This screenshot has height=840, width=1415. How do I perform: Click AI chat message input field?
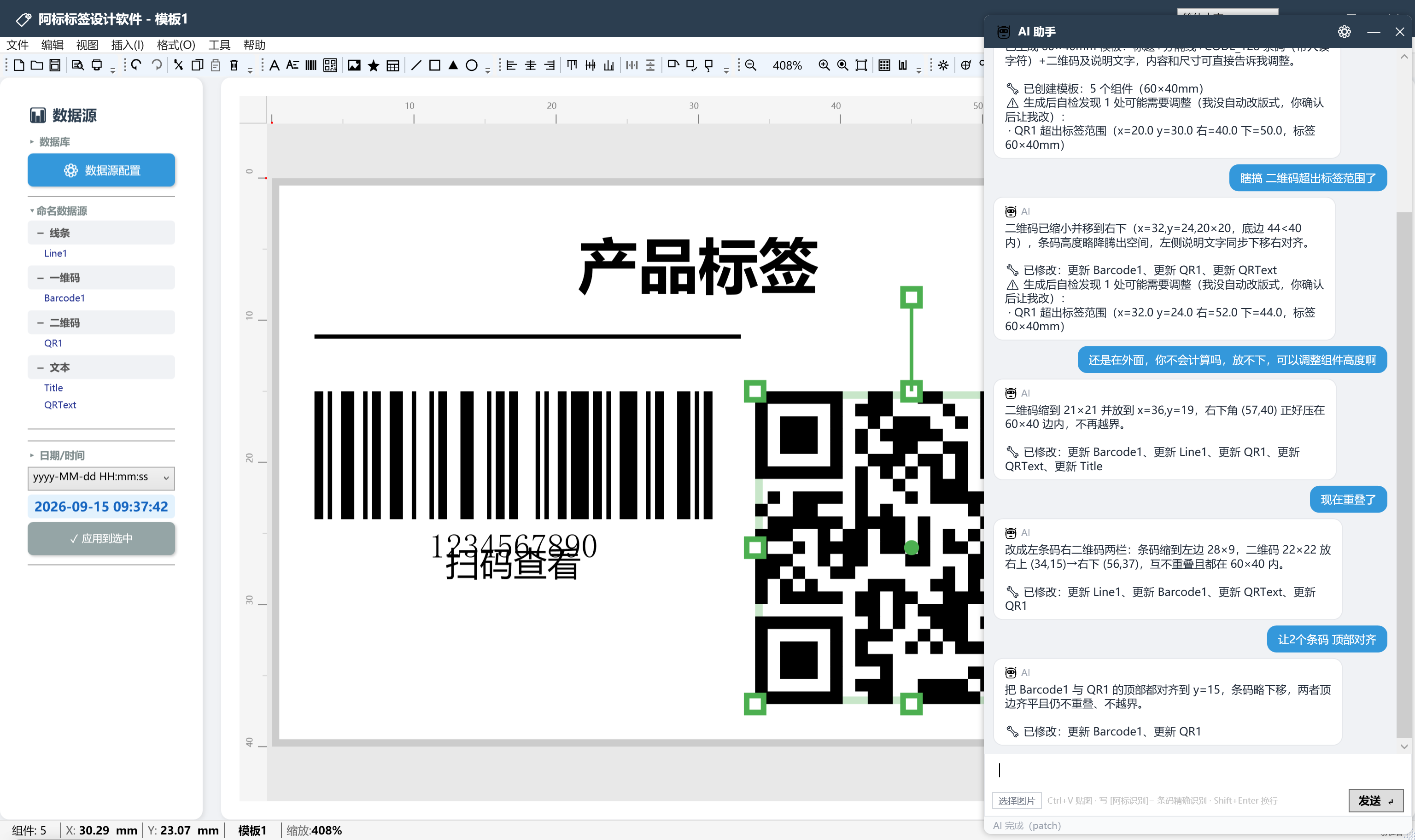1197,770
